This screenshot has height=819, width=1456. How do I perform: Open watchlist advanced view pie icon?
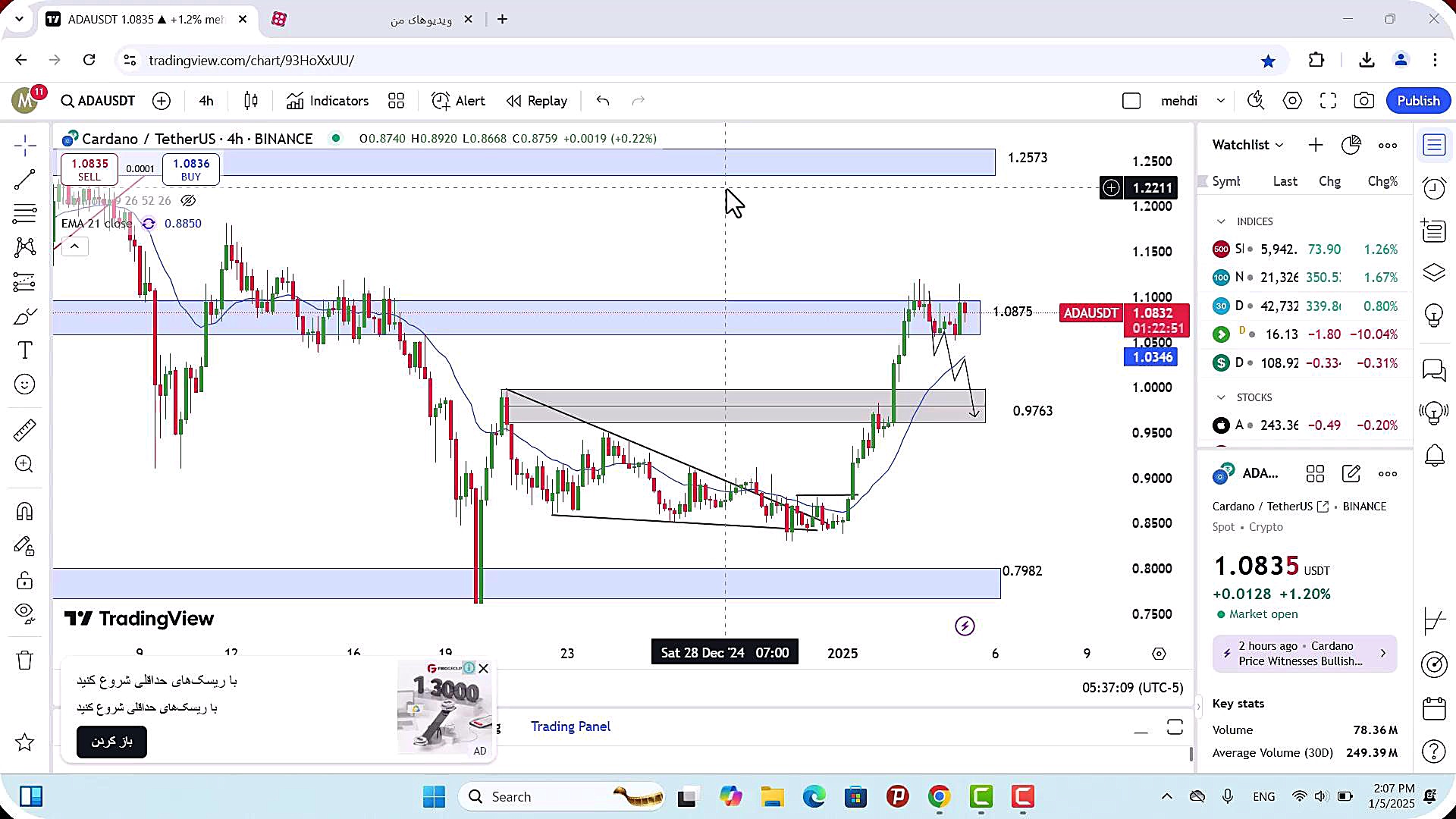pyautogui.click(x=1351, y=145)
